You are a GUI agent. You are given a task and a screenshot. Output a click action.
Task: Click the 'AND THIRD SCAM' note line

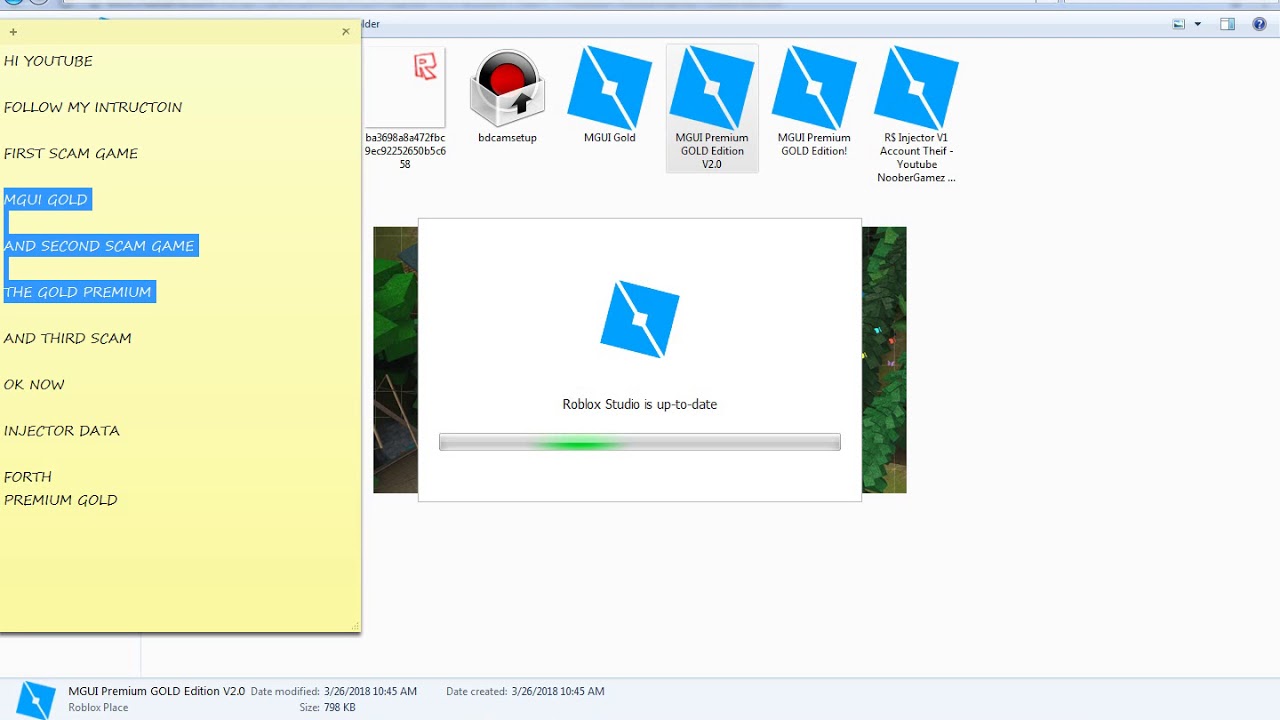(68, 338)
